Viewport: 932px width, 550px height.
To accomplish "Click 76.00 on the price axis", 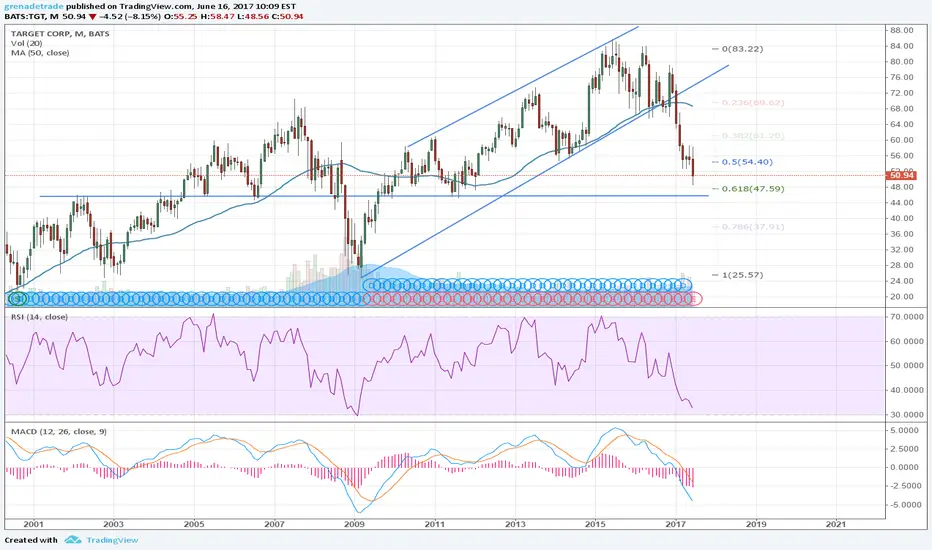I will pos(902,77).
